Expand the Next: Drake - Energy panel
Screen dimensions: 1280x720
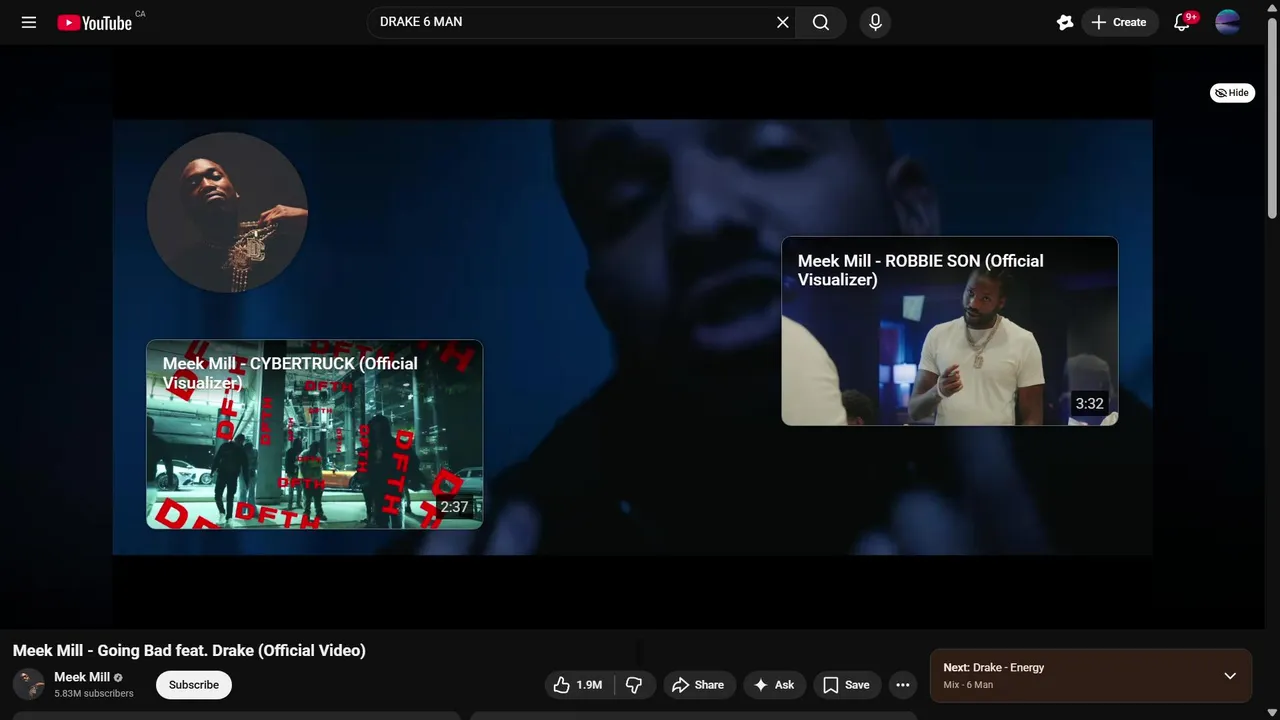(1230, 676)
